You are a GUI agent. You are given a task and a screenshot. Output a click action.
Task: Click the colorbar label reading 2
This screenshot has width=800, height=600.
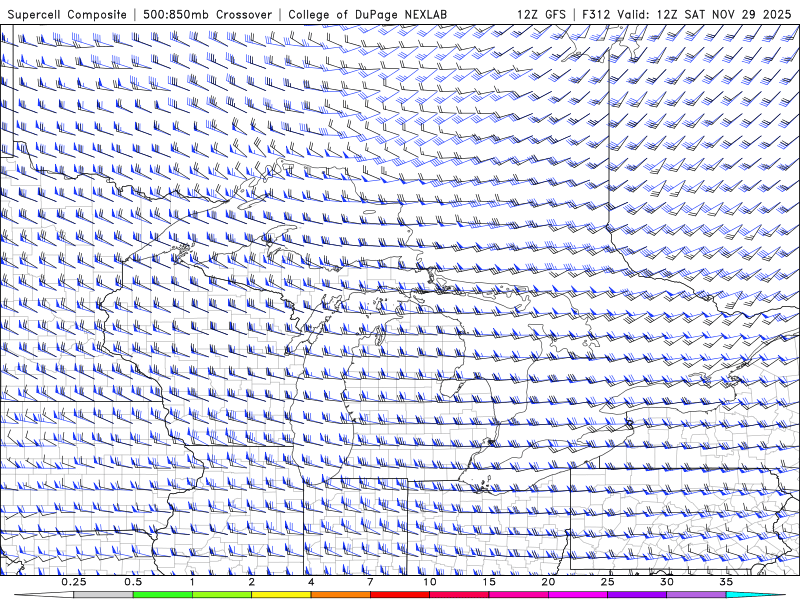pyautogui.click(x=252, y=582)
